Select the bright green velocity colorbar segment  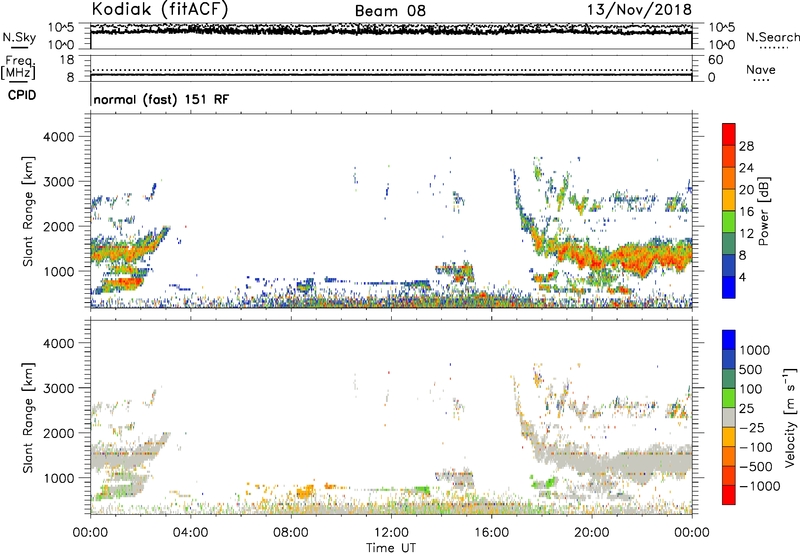(729, 398)
